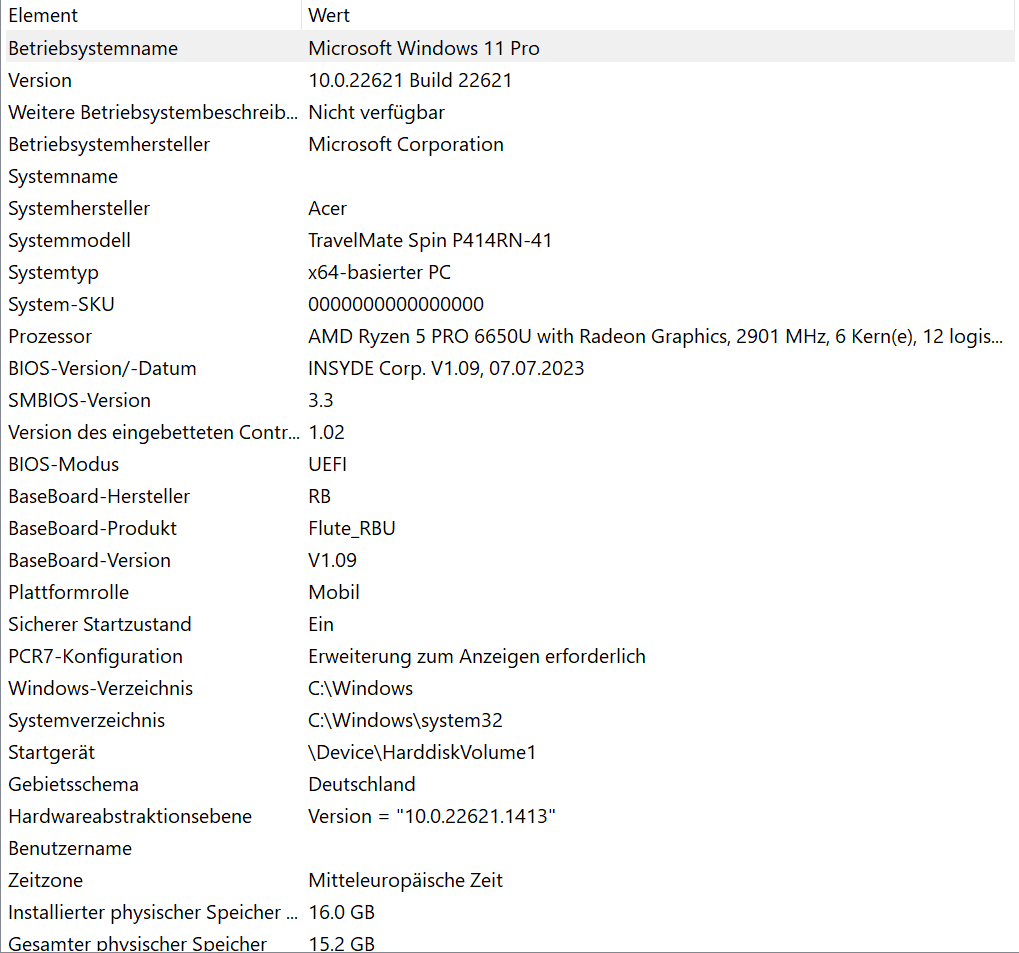
Task: Select the BaseBoard-Hersteller row
Action: click(x=510, y=497)
